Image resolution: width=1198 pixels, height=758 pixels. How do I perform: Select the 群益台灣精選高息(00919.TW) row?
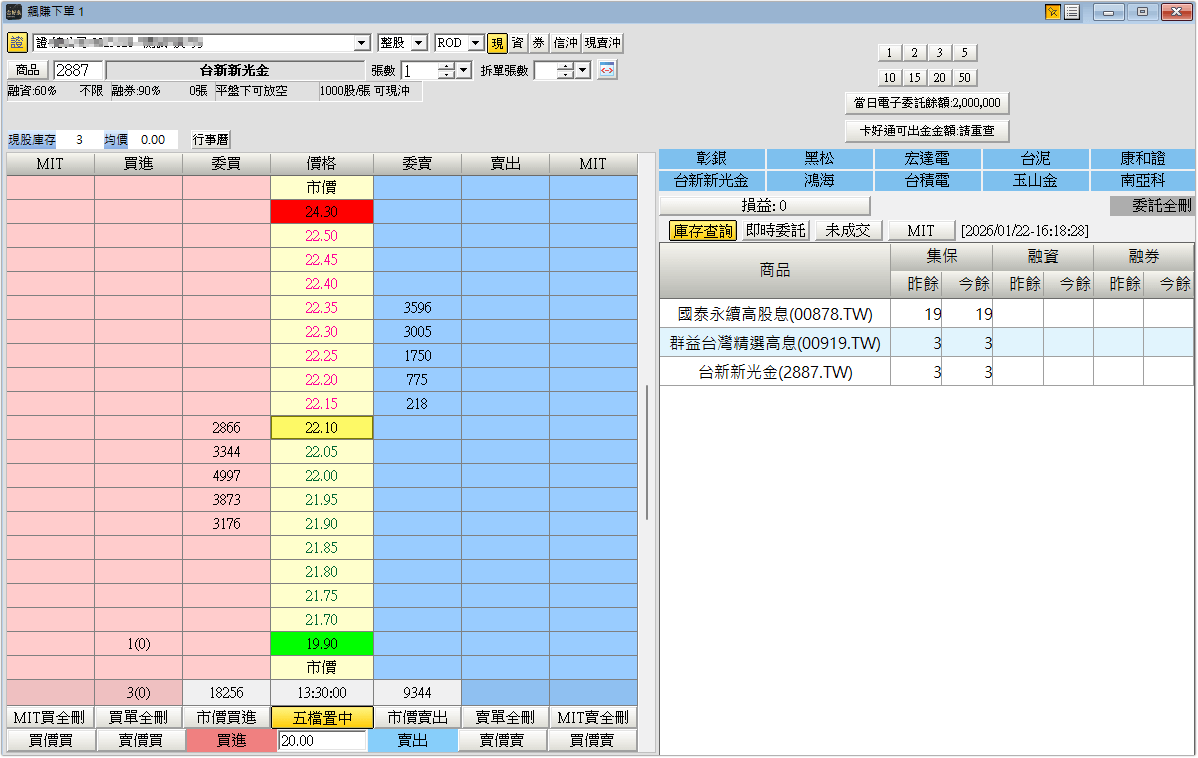click(x=927, y=343)
